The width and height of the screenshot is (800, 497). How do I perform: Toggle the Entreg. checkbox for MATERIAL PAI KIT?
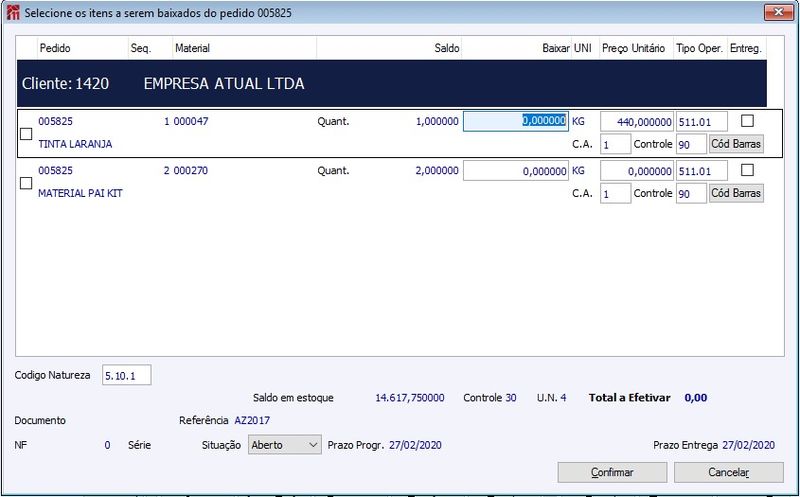coord(747,170)
